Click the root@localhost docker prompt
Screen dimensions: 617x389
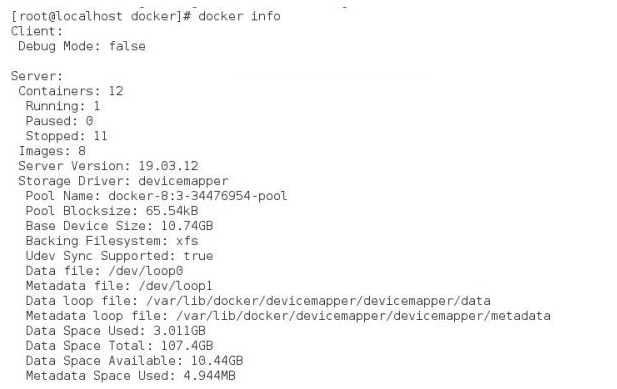pyautogui.click(x=101, y=16)
